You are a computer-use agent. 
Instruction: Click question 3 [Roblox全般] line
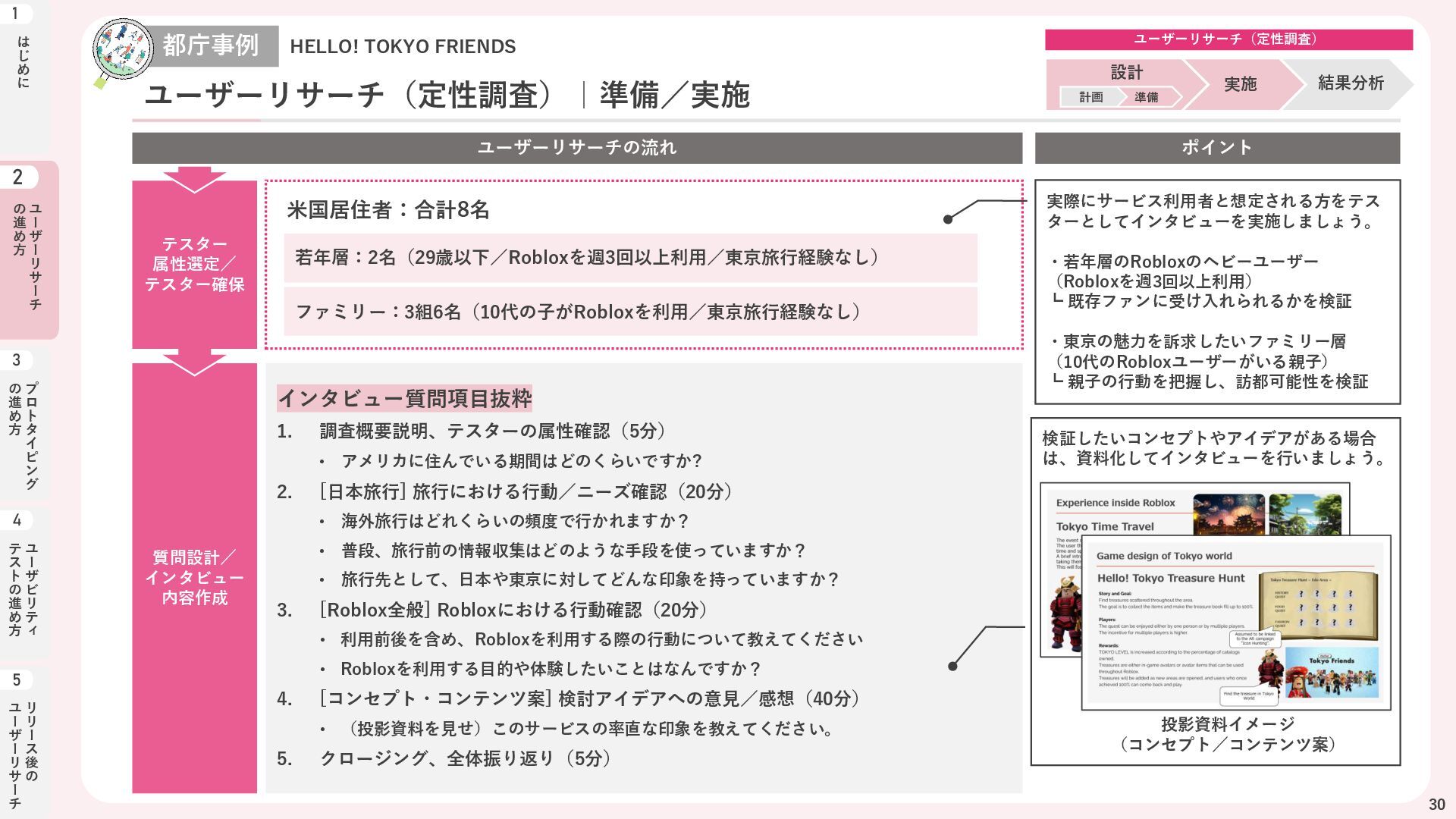click(493, 610)
